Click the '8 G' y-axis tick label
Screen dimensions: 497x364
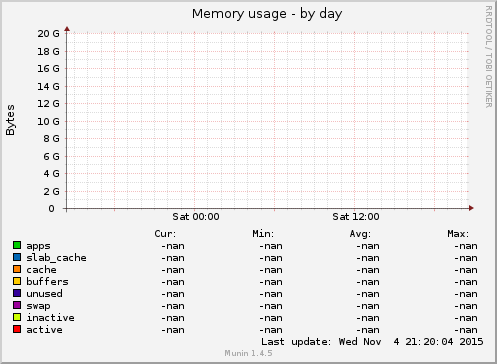(51, 139)
